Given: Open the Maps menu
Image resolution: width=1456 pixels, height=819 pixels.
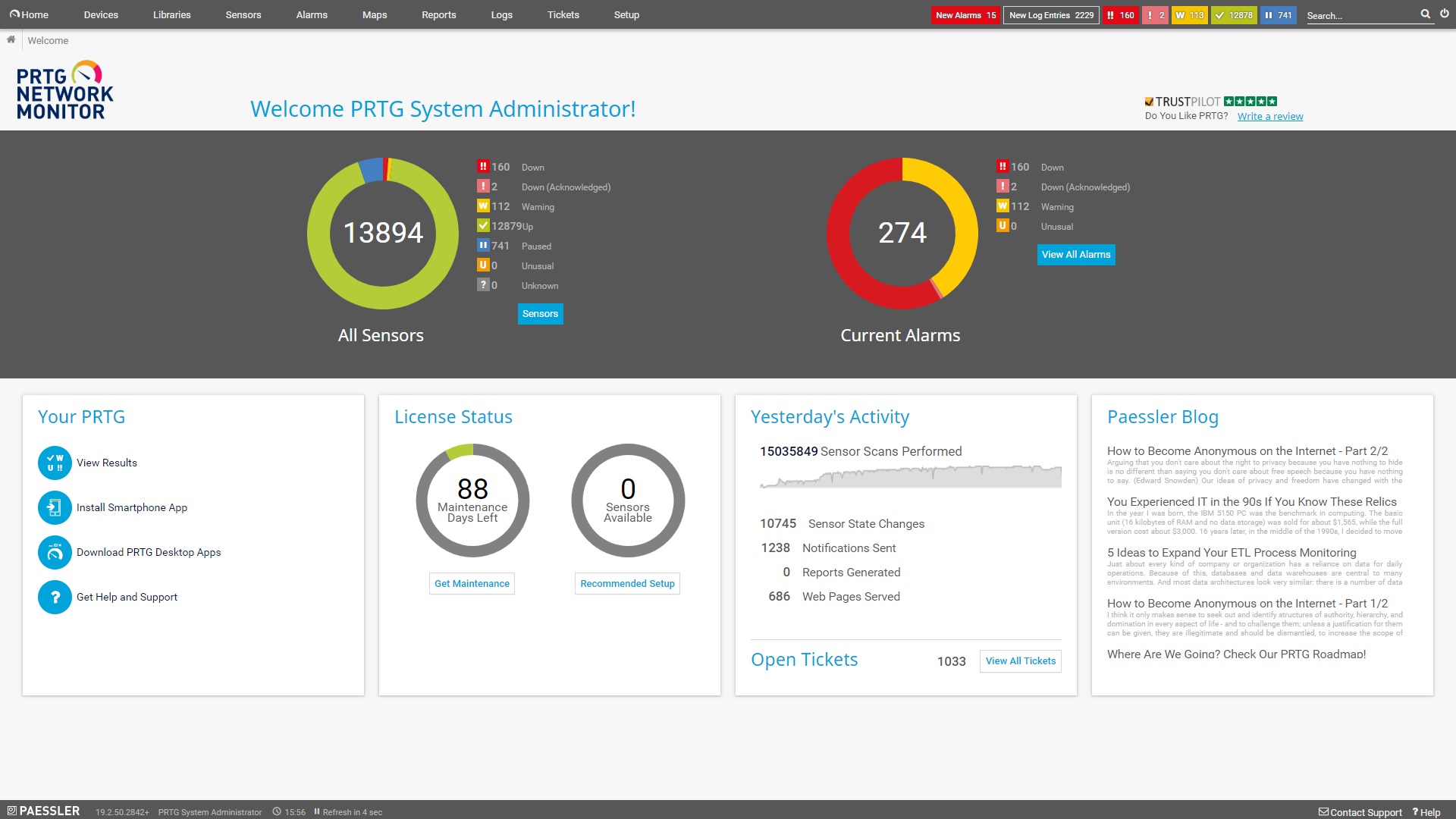Looking at the screenshot, I should coord(375,14).
